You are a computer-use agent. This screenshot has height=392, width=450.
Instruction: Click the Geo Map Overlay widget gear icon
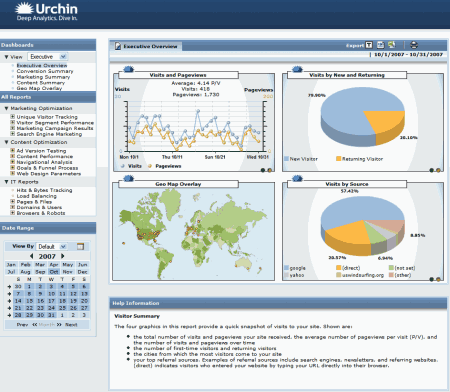(x=129, y=178)
